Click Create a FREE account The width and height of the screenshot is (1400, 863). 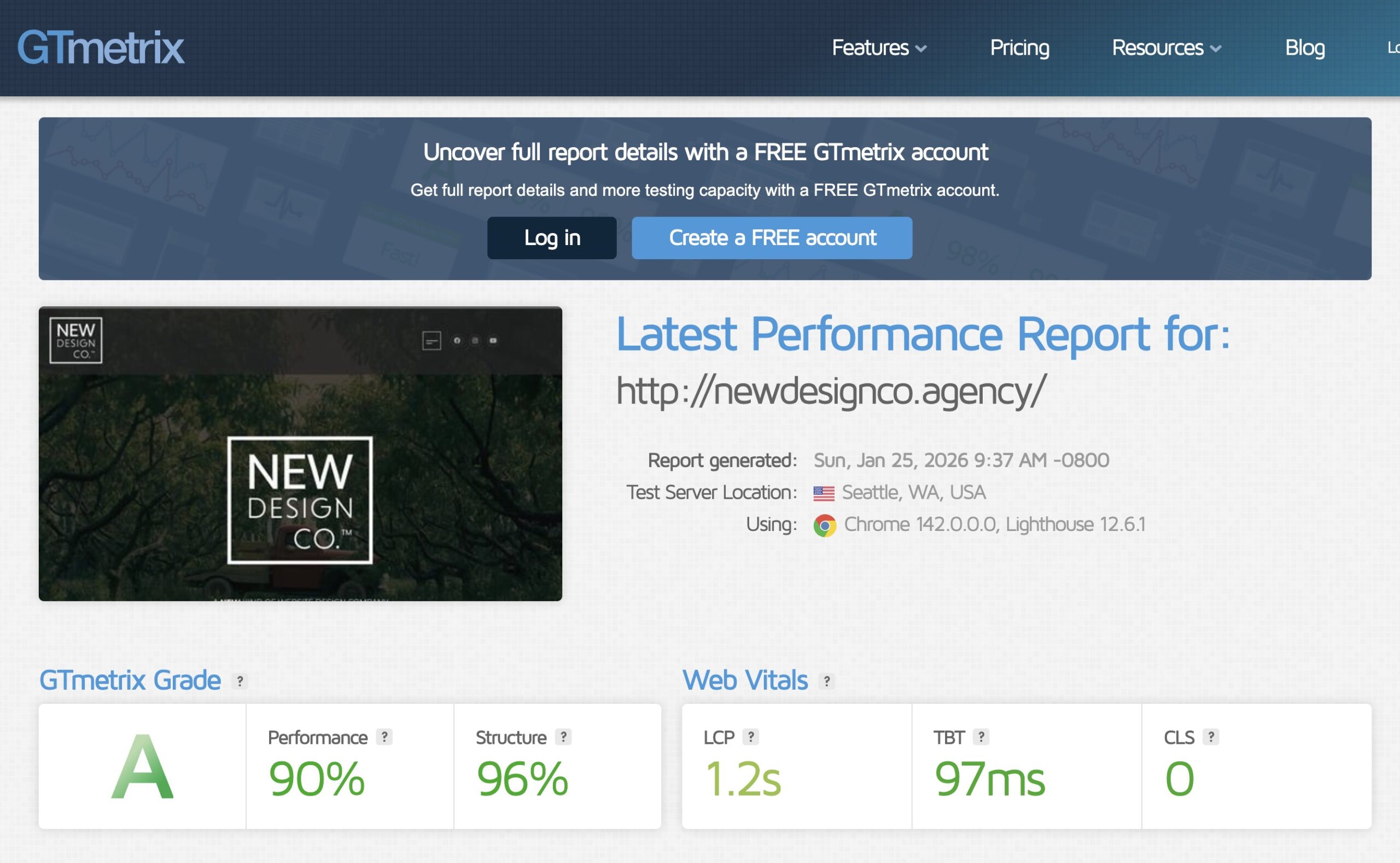click(772, 238)
